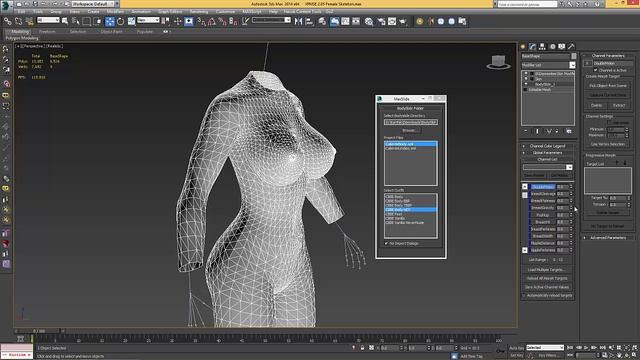Click the Configure Modifier Sets icon
The width and height of the screenshot is (640, 360).
click(x=569, y=131)
